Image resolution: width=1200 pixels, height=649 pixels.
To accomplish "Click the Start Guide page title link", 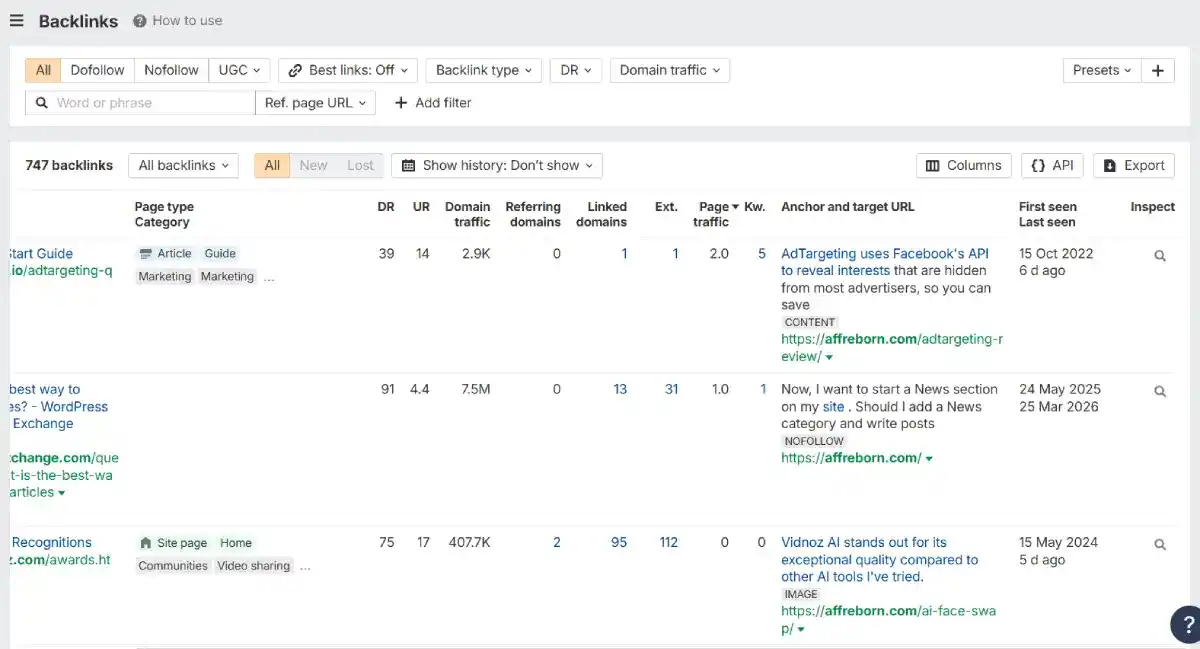I will click(41, 253).
